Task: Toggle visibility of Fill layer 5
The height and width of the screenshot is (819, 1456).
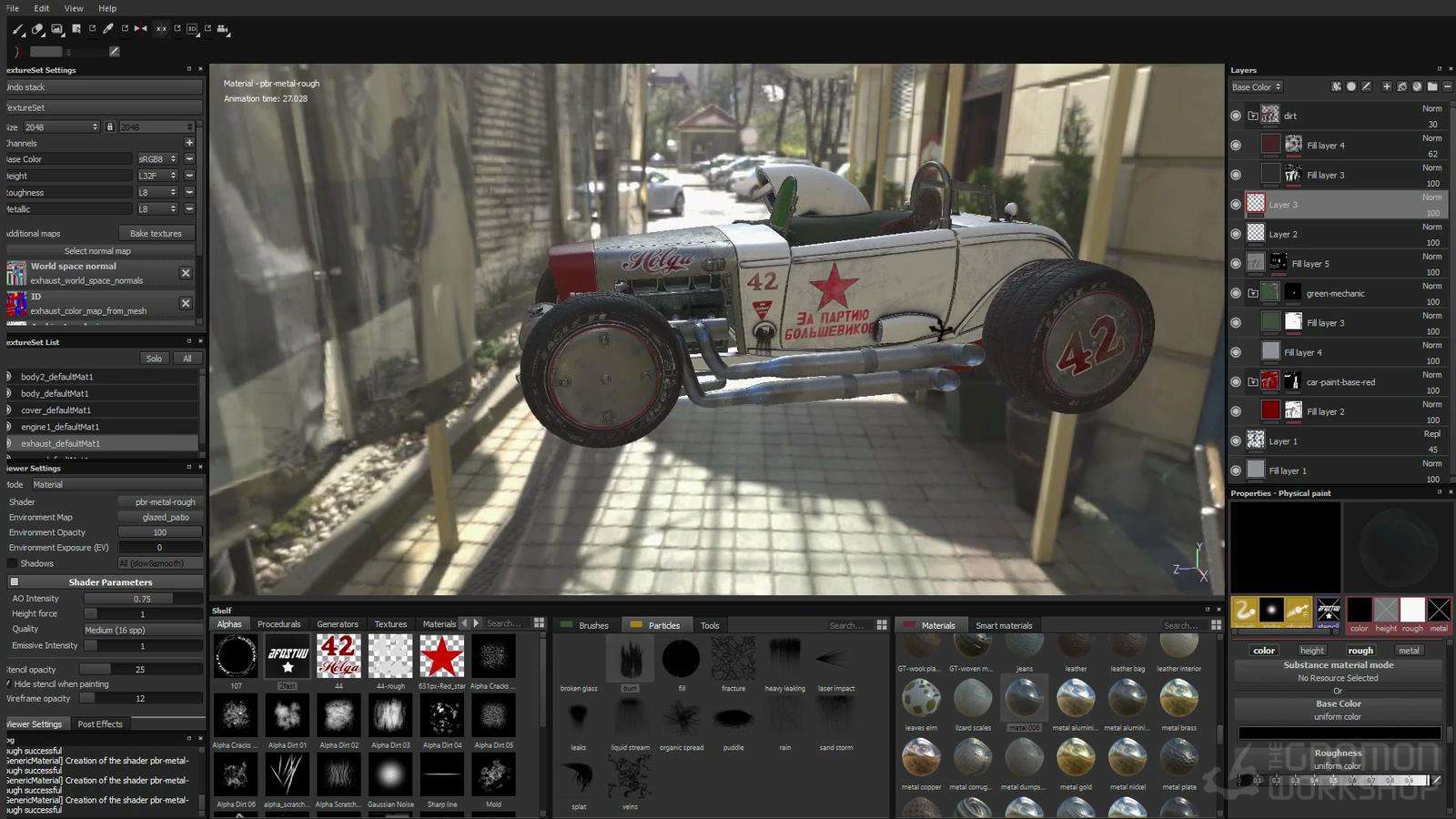Action: tap(1236, 264)
